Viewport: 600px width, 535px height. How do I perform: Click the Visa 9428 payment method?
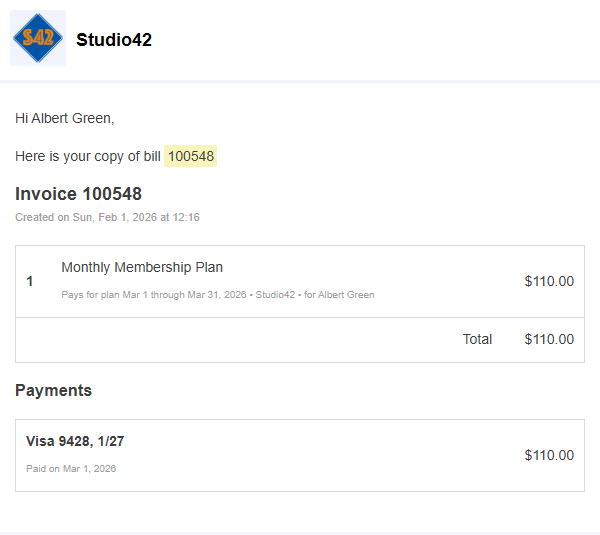(x=75, y=441)
